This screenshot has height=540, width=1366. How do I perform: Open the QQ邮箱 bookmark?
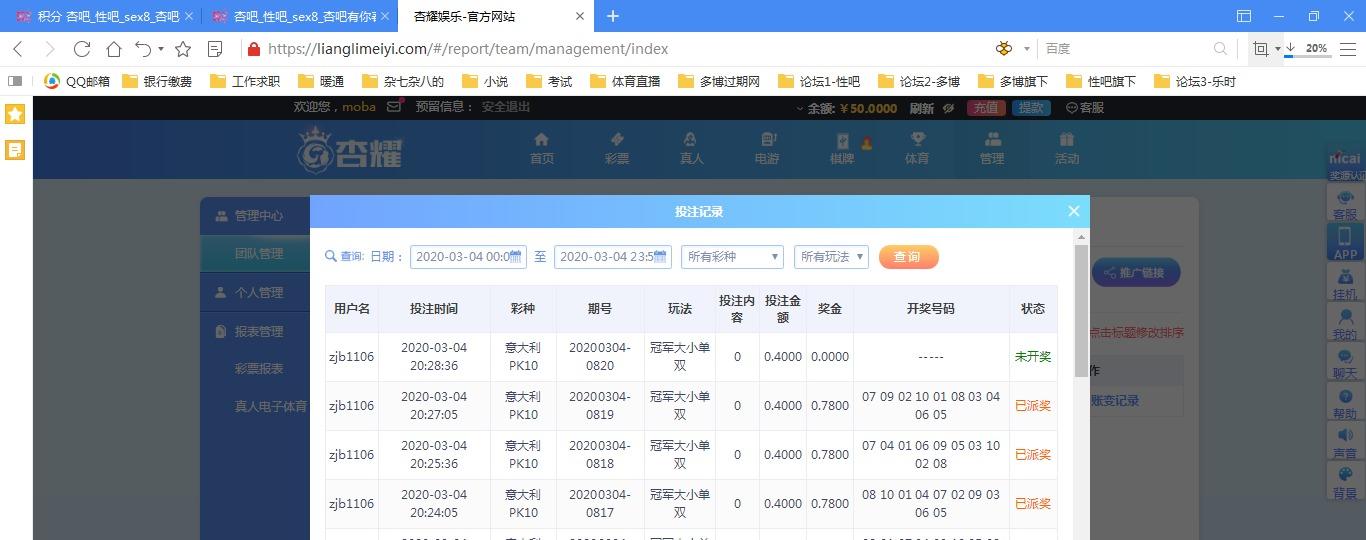tap(78, 81)
